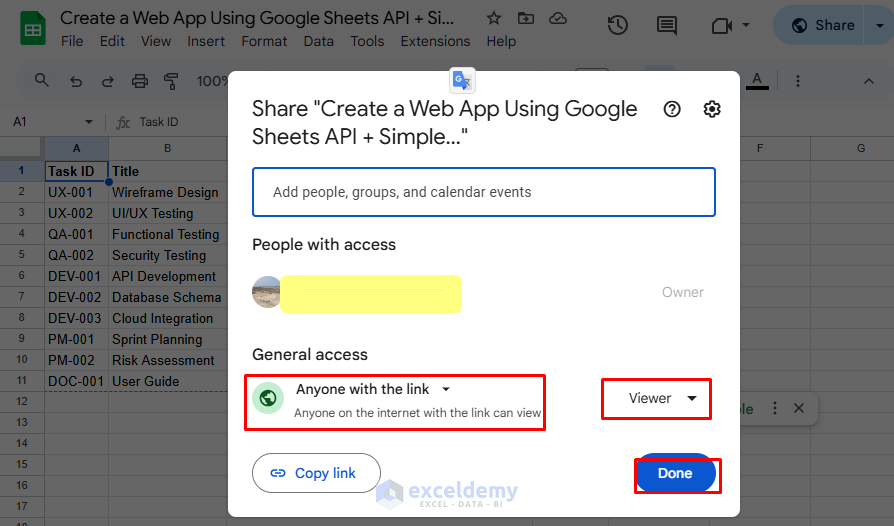
Task: Click the owner's profile avatar
Action: pyautogui.click(x=267, y=292)
